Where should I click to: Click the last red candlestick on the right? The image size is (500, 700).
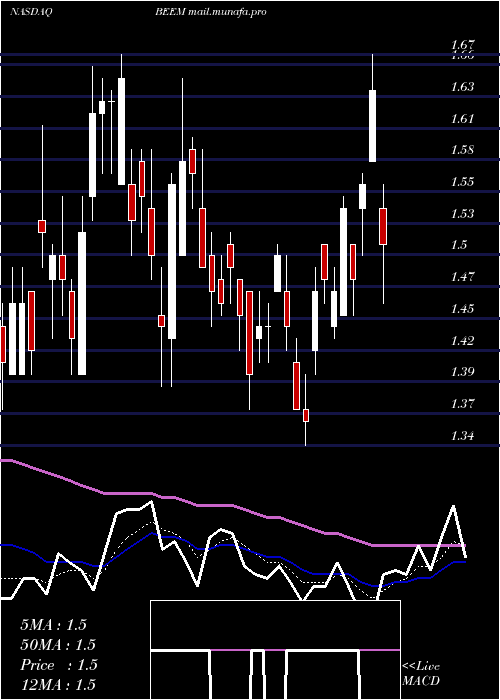tap(383, 226)
